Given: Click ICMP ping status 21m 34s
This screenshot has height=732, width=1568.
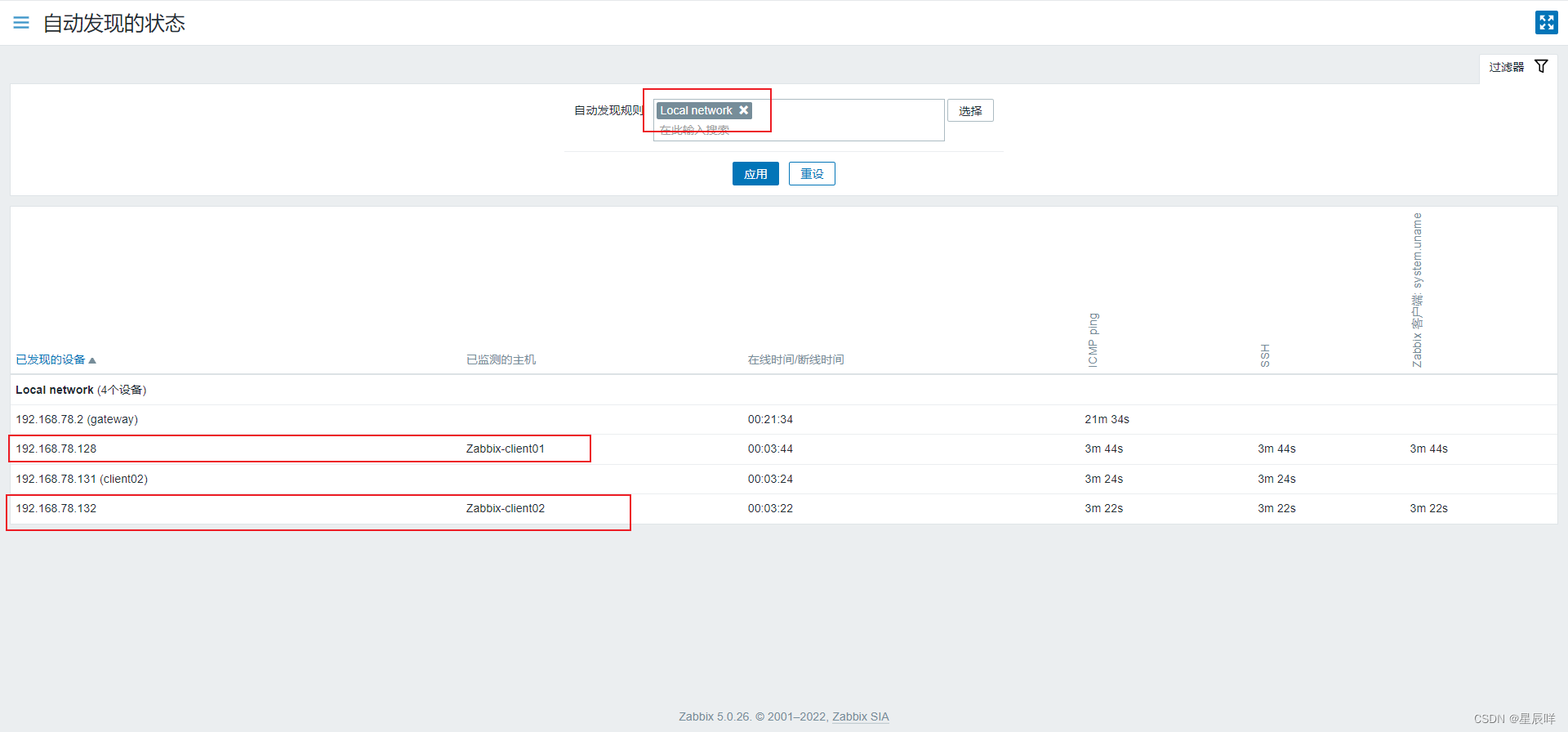Looking at the screenshot, I should click(1107, 419).
